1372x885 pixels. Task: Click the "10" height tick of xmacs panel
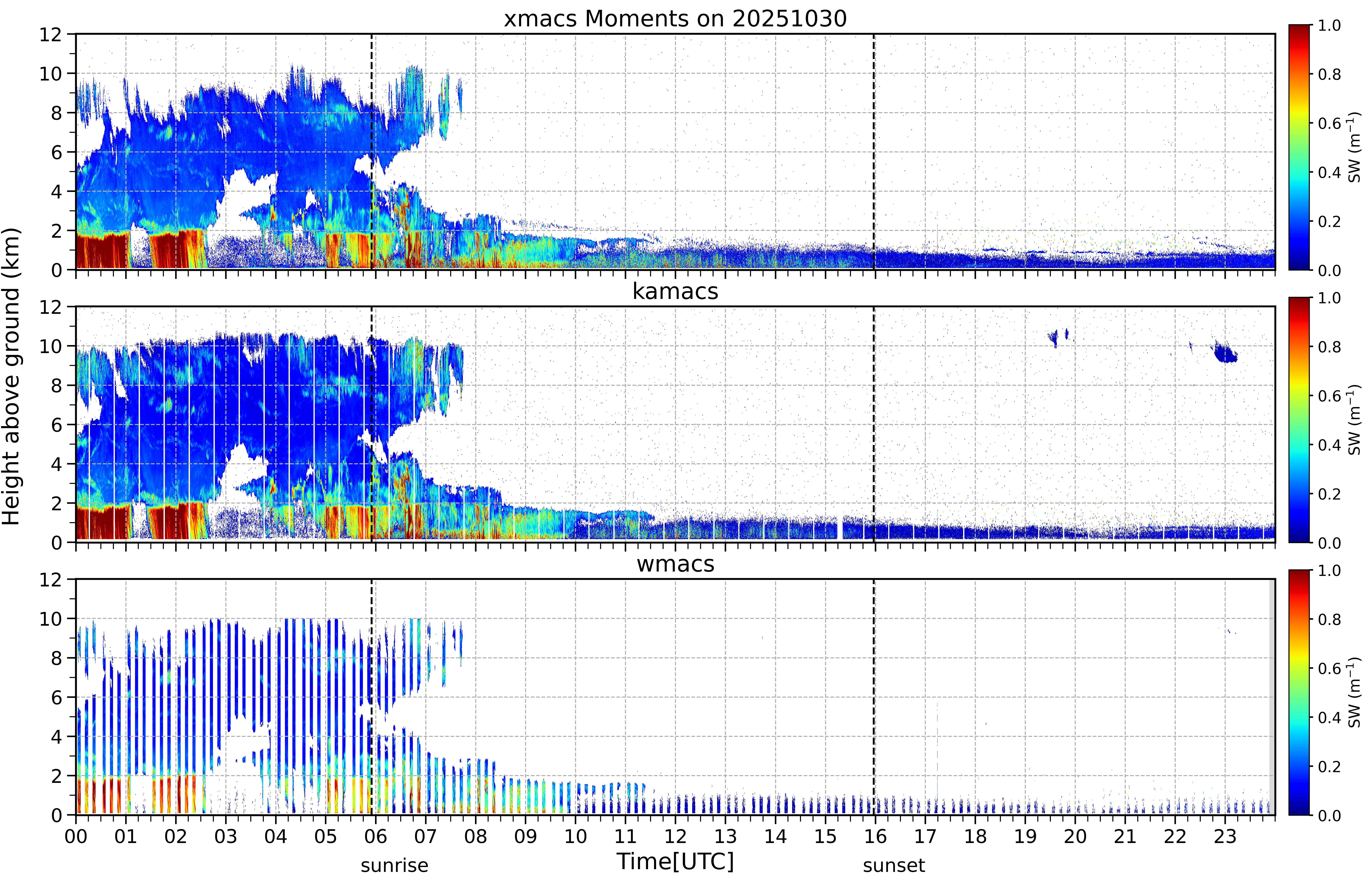50,74
